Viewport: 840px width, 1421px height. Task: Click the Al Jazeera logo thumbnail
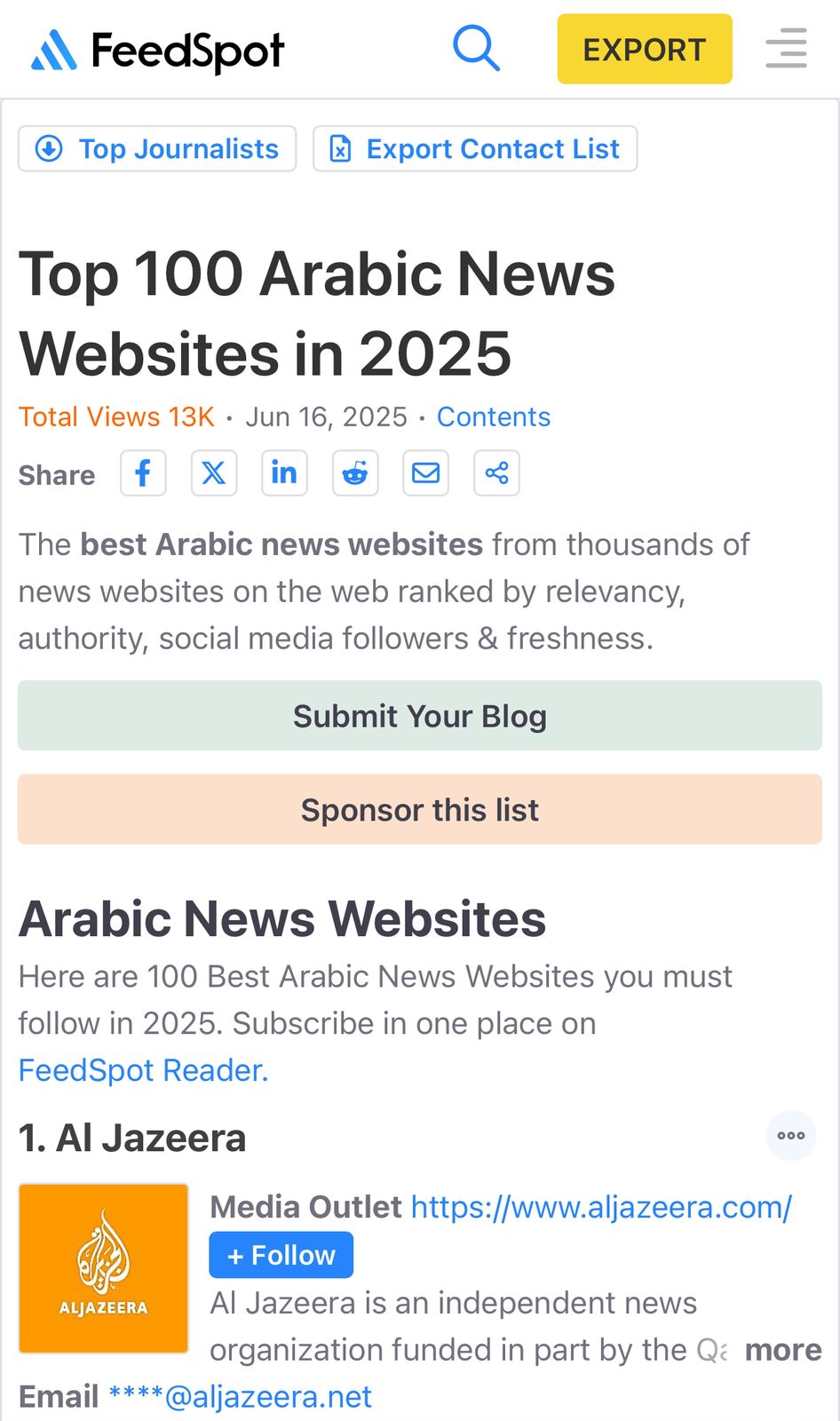click(x=104, y=1268)
